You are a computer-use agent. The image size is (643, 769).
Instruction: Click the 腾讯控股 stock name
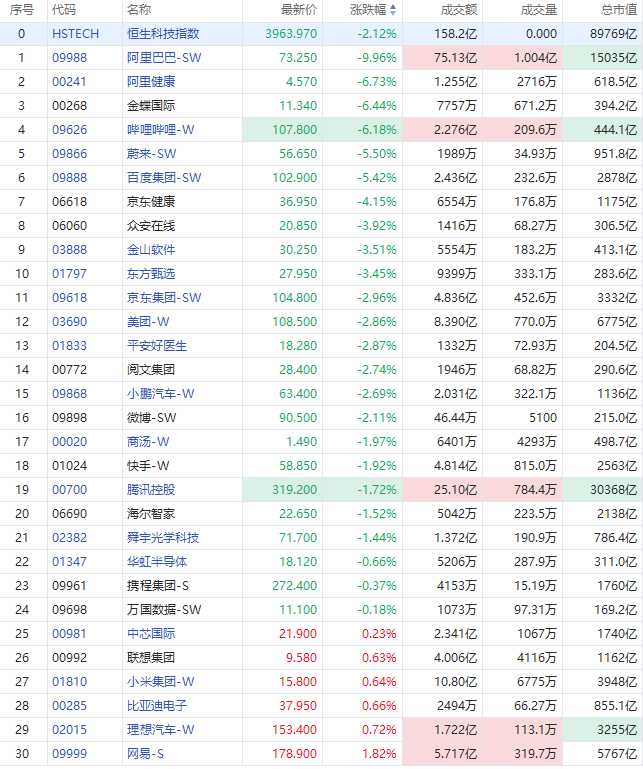151,490
